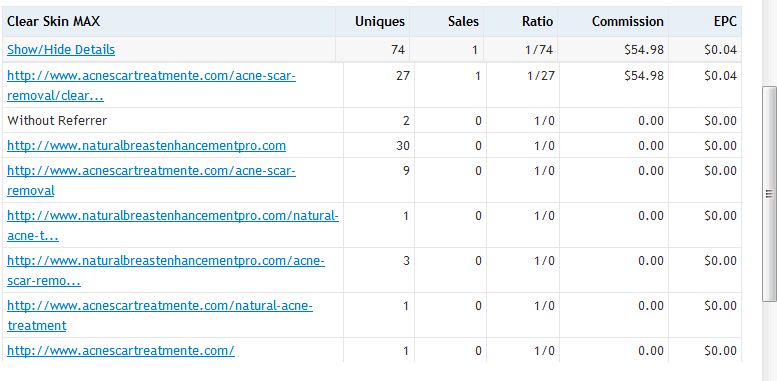The height and width of the screenshot is (381, 777).
Task: Select $0.04 EPC in Show/Hide Details row
Action: pos(720,50)
